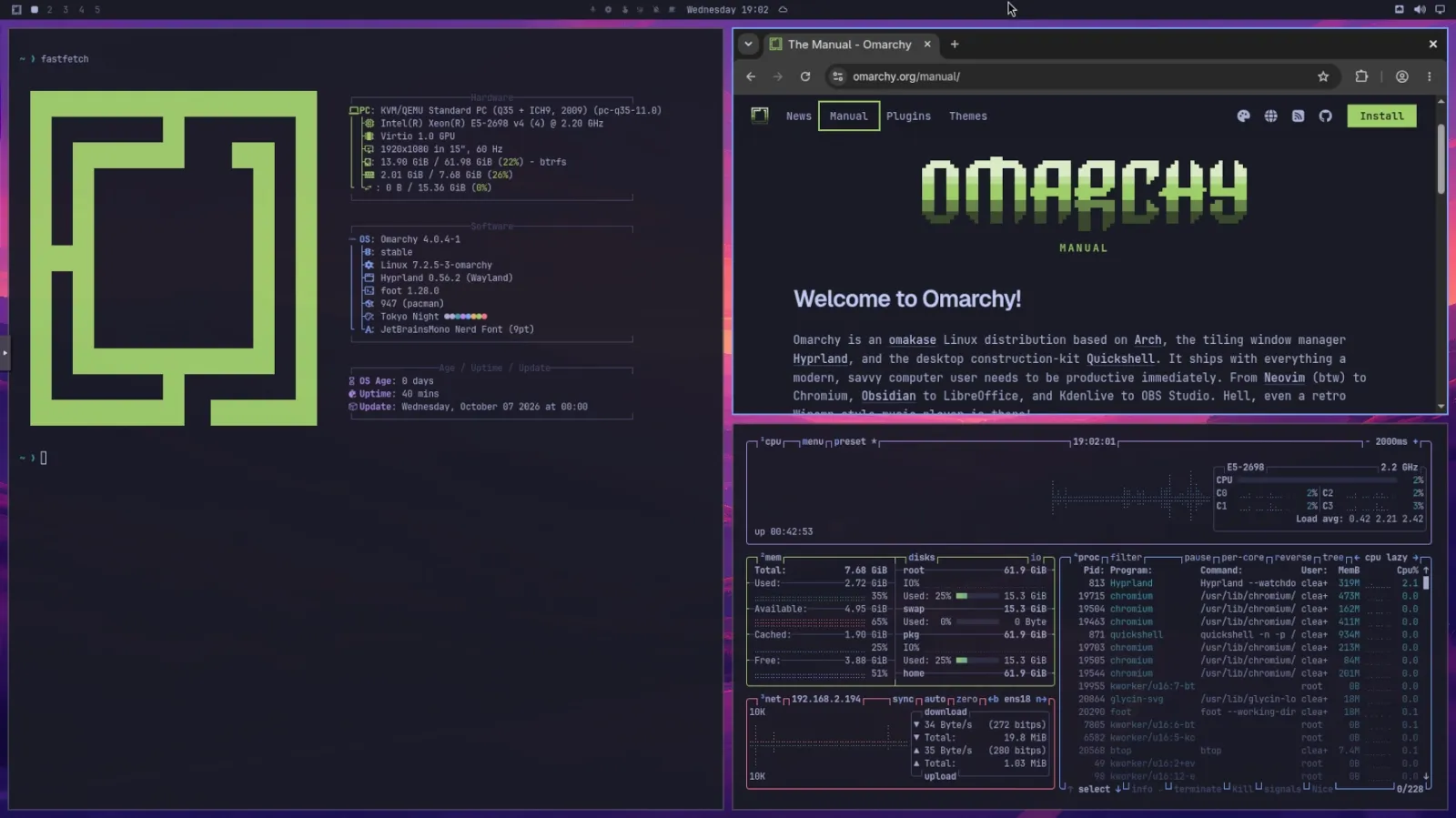Bookmark this page with the star icon

(1323, 76)
